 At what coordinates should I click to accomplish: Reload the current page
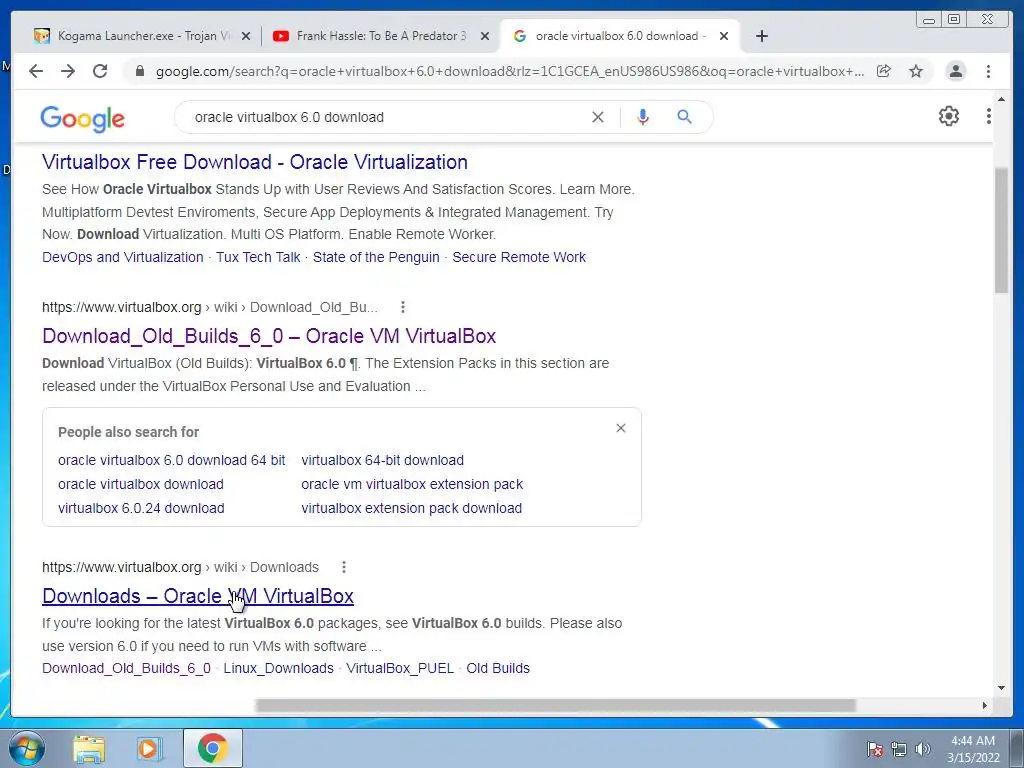point(100,71)
